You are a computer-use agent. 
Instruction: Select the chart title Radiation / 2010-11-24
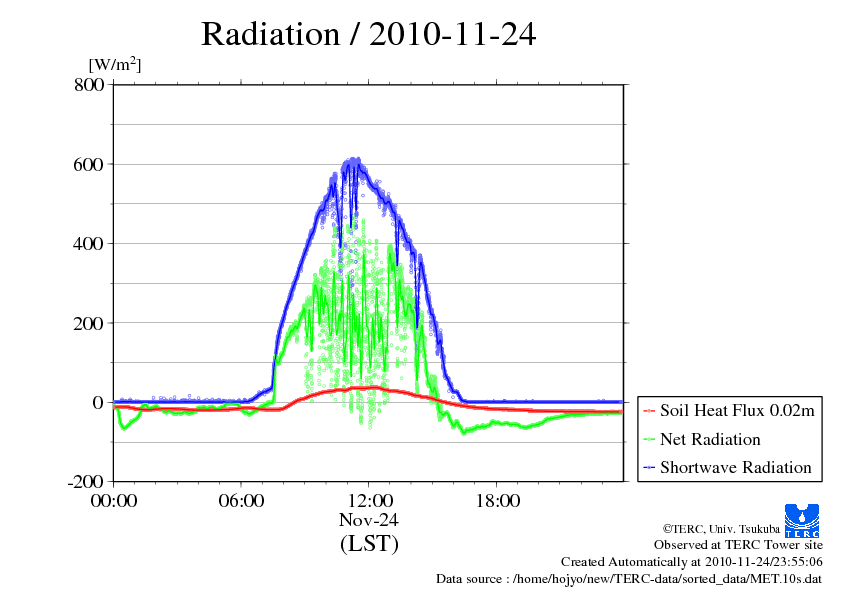368,34
